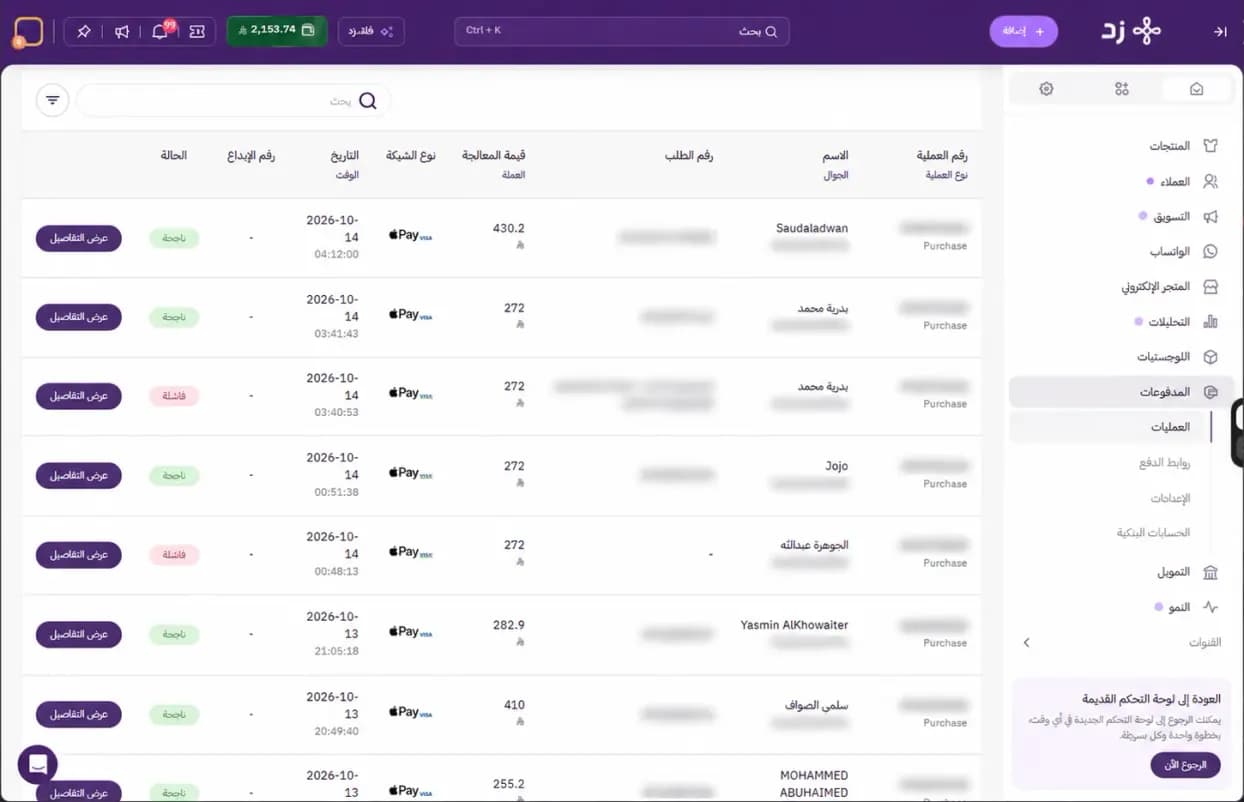Switch to the sidebar home tab icon

click(x=1196, y=89)
